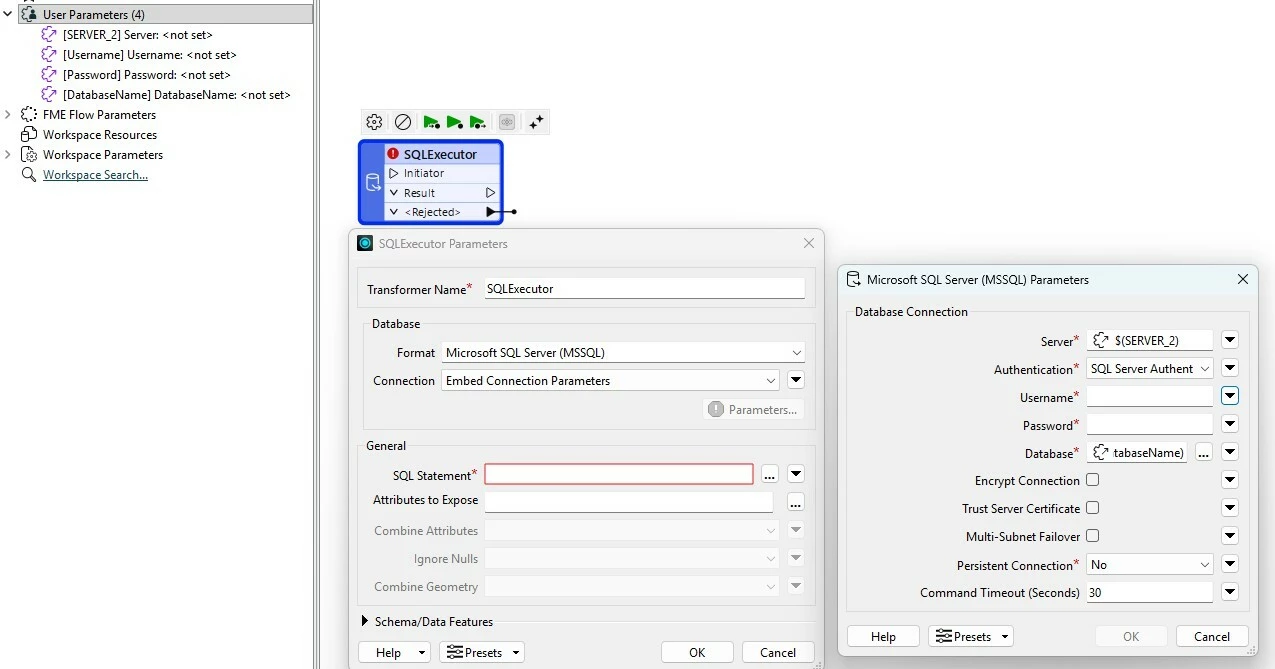Open the Help dropdown arrow in SQLExecutor Parameters
Image resolution: width=1275 pixels, height=669 pixels.
click(422, 653)
